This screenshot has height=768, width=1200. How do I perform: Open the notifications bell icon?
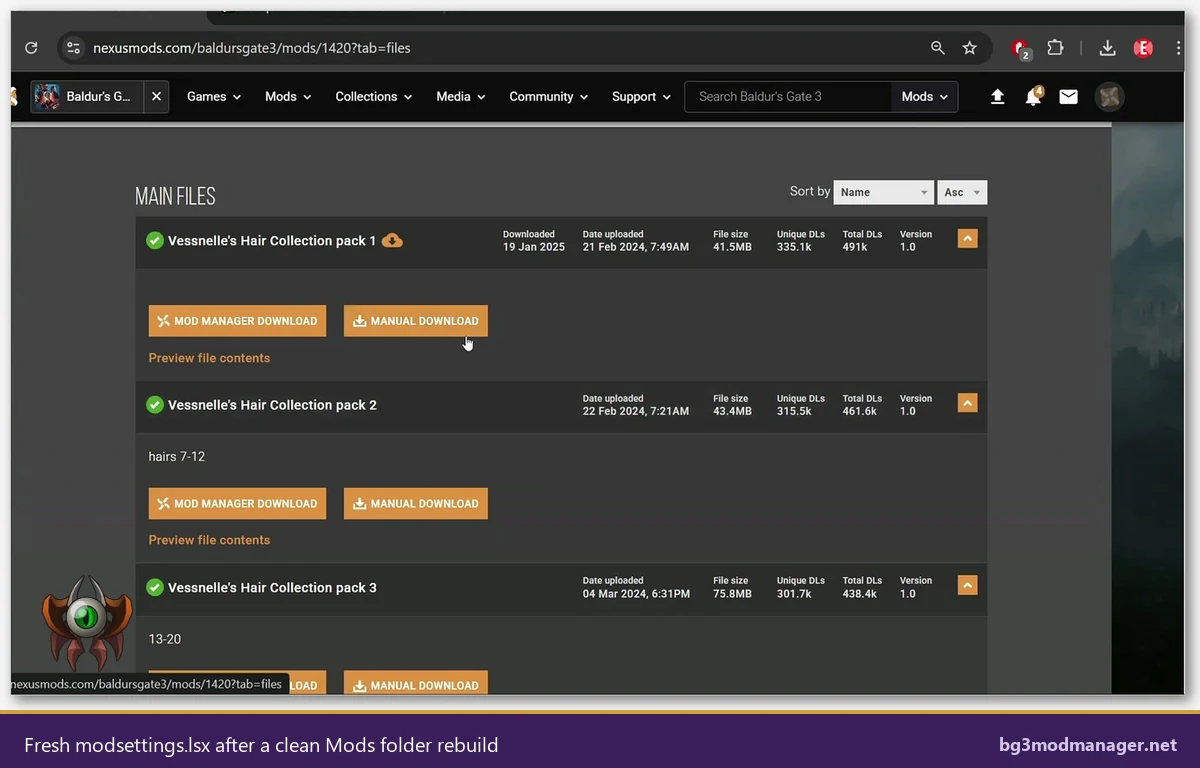(x=1033, y=97)
